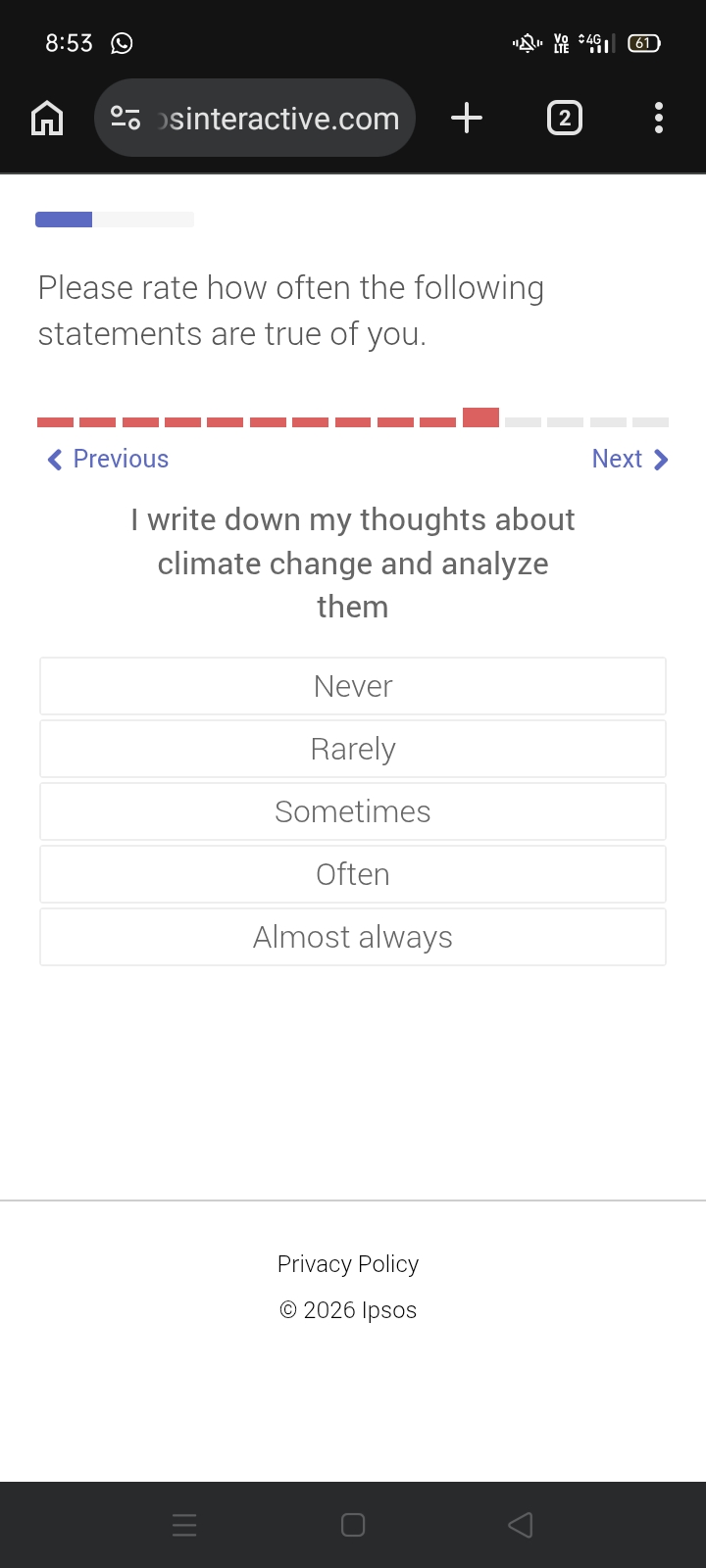Open site settings icon in address bar
The image size is (706, 1568).
[126, 119]
